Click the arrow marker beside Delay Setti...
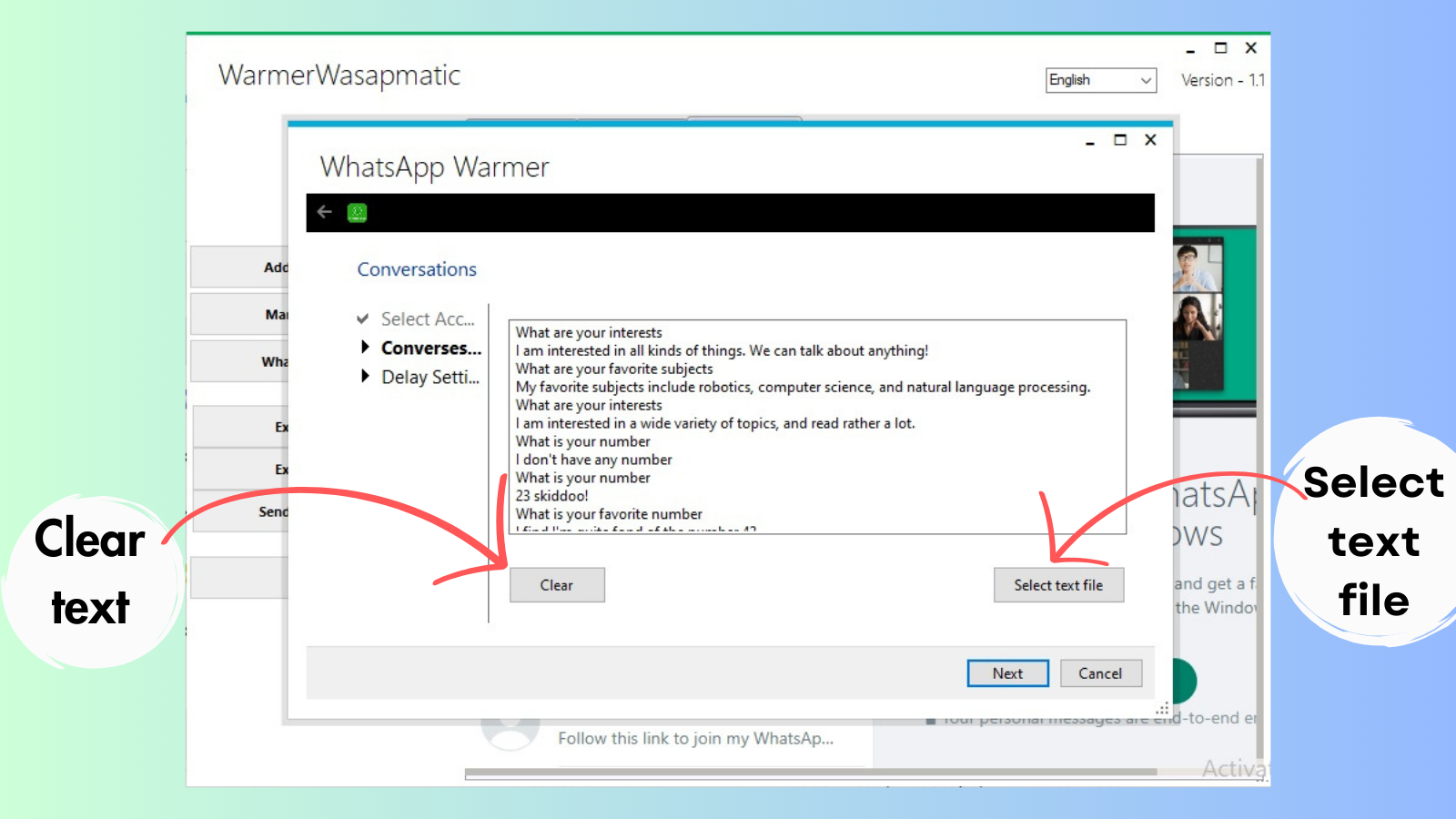 [365, 376]
